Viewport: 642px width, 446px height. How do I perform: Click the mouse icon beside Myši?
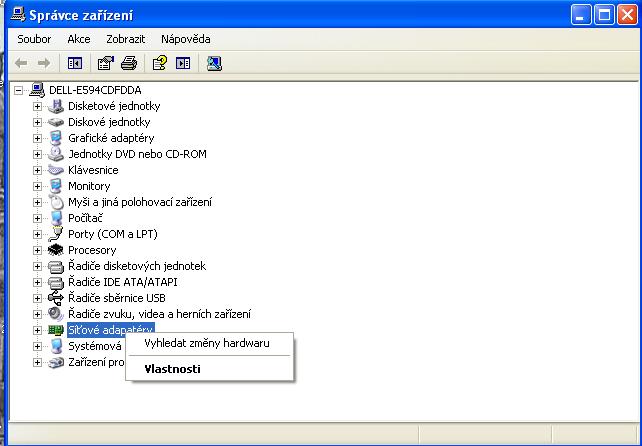56,202
